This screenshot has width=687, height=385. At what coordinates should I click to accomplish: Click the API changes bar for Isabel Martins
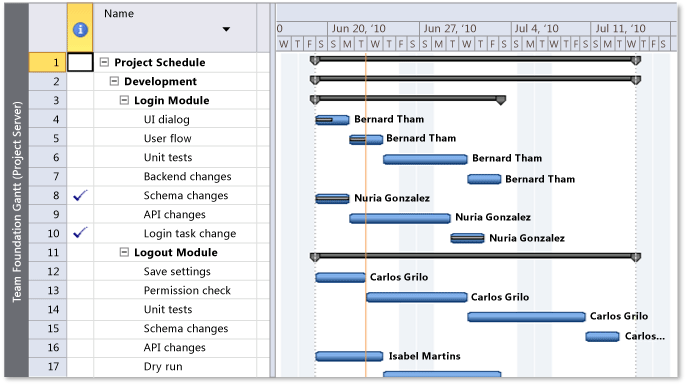[x=349, y=356]
